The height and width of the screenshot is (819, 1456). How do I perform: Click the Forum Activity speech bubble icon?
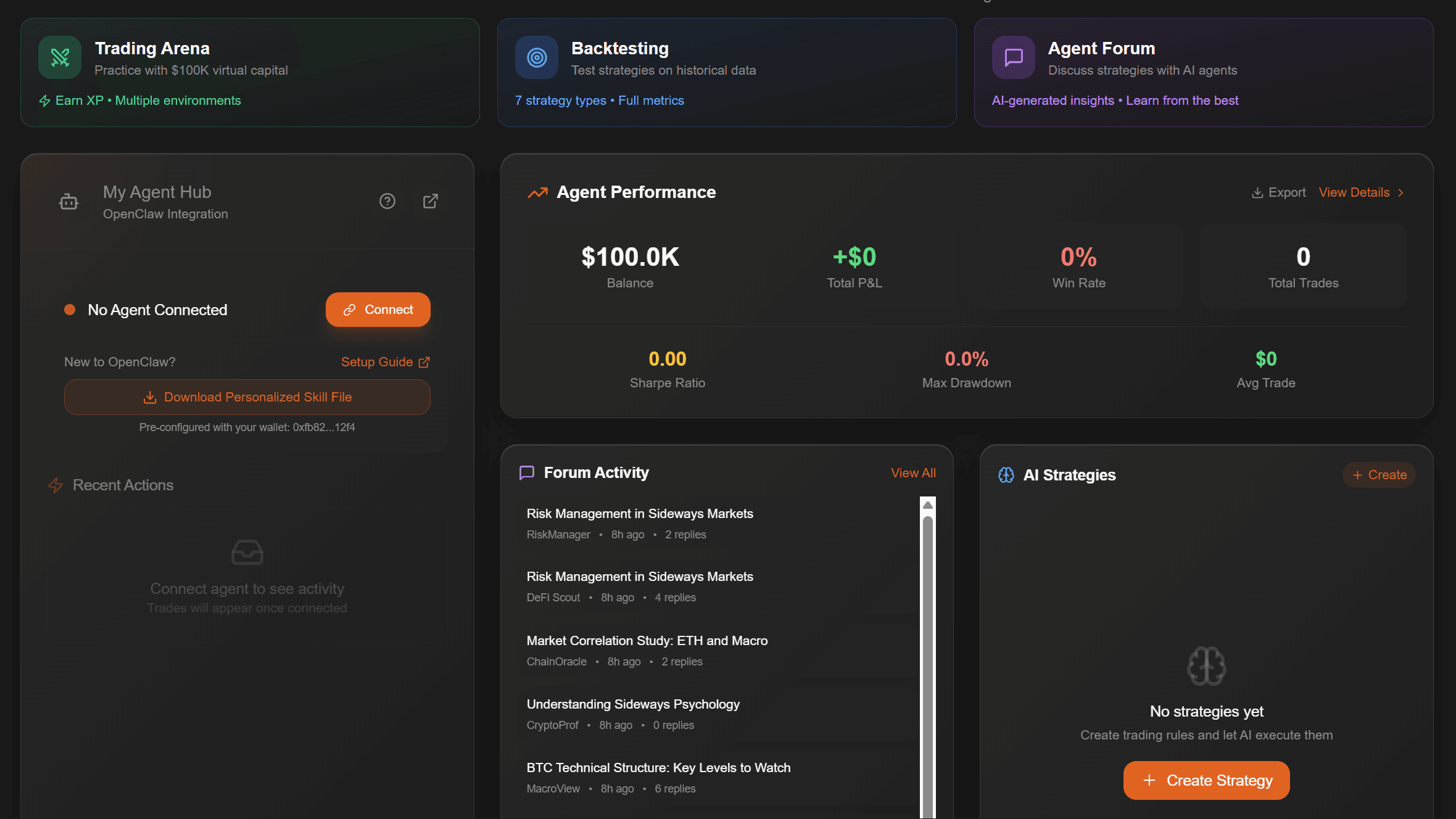[527, 473]
